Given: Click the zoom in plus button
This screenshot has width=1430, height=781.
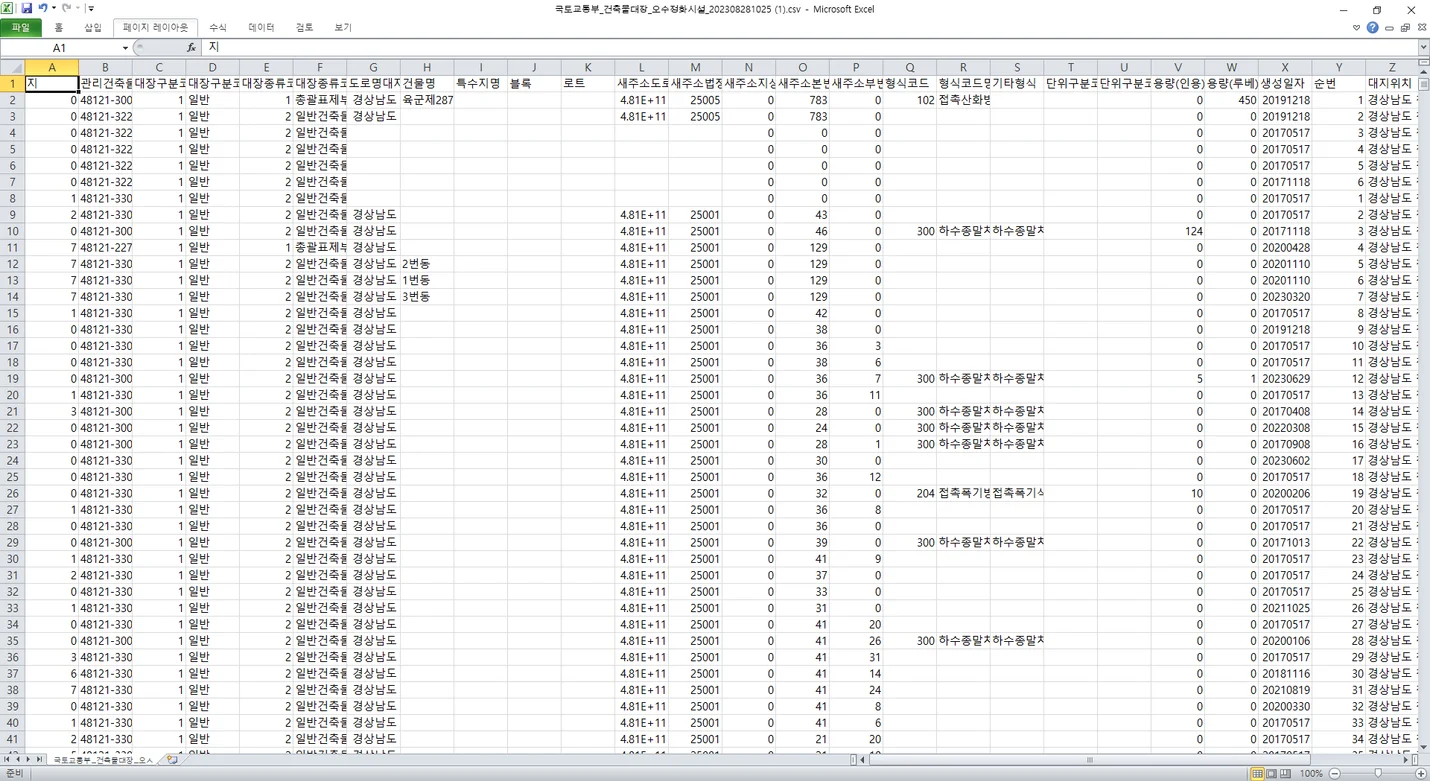Looking at the screenshot, I should (x=1421, y=774).
